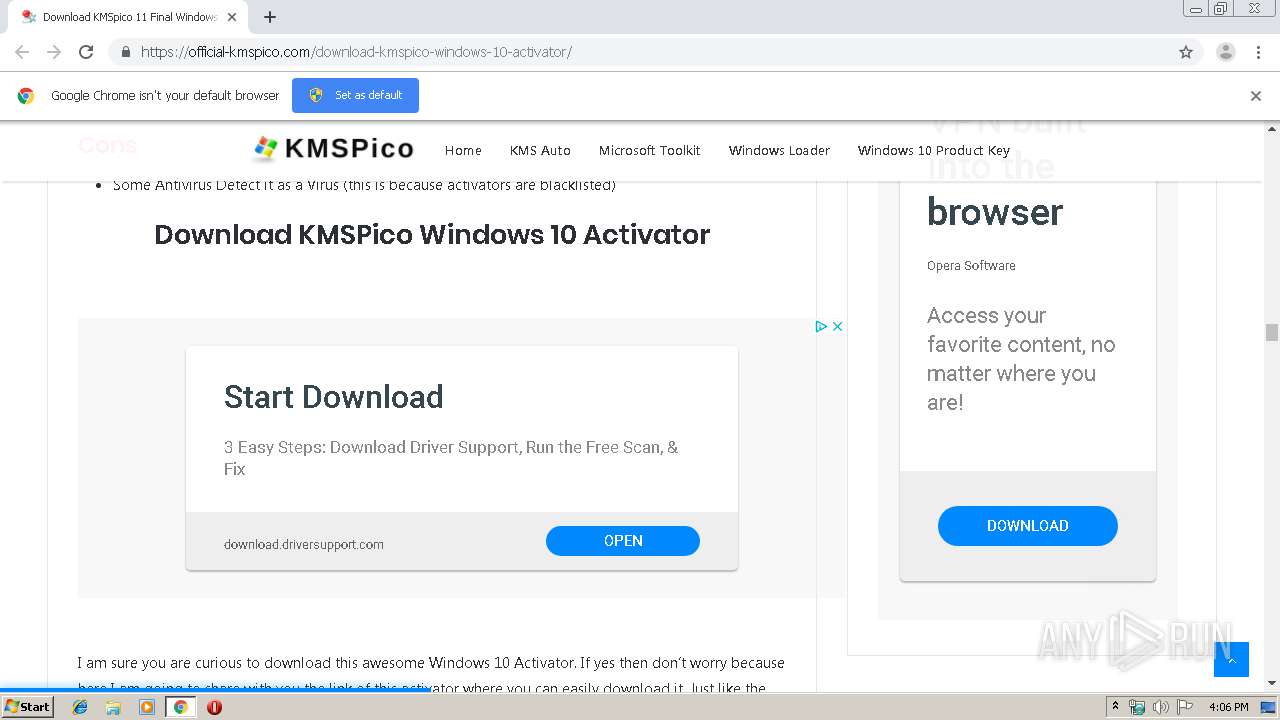Click the ad text '3 Easy Steps'
This screenshot has height=720, width=1280.
(x=451, y=458)
